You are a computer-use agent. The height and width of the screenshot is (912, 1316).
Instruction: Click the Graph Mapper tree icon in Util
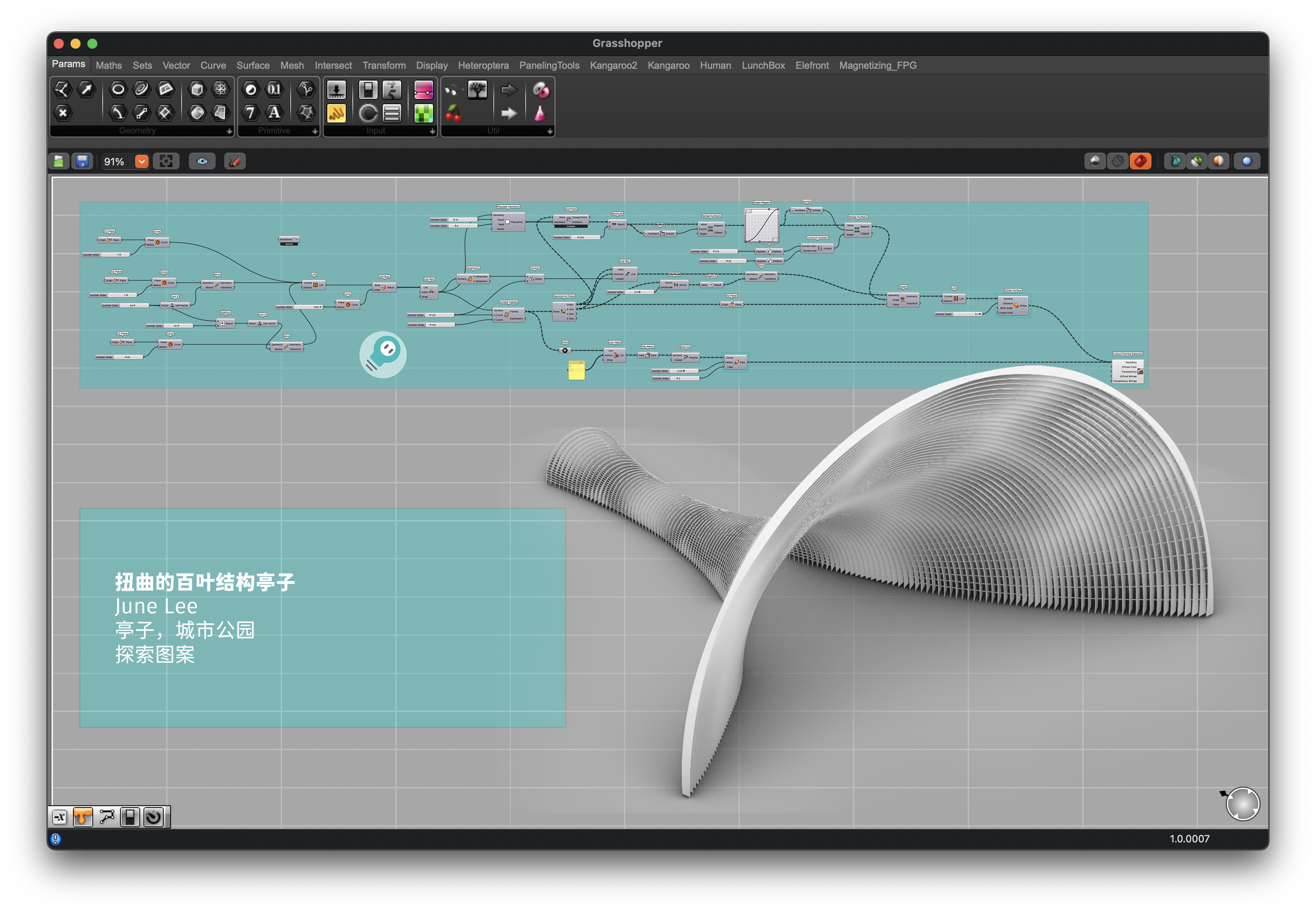pos(477,89)
